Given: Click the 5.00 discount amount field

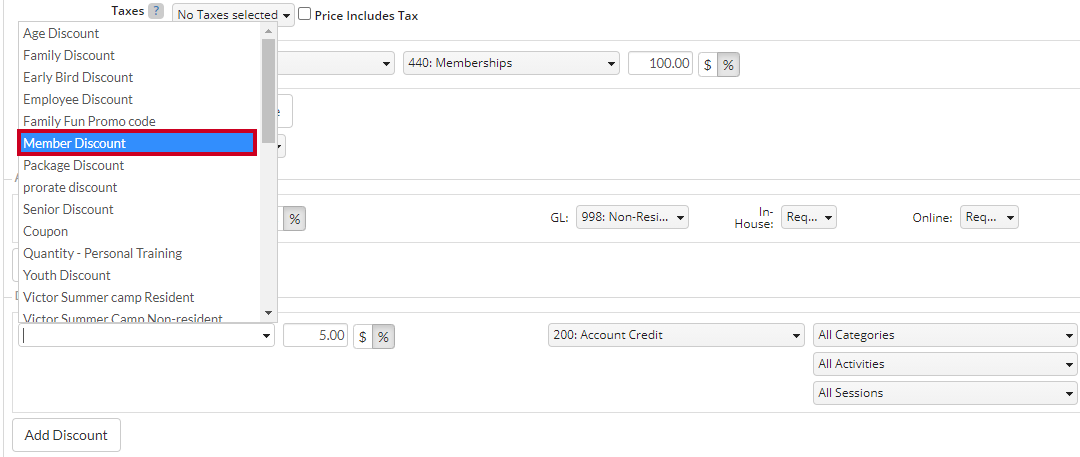Looking at the screenshot, I should [315, 336].
